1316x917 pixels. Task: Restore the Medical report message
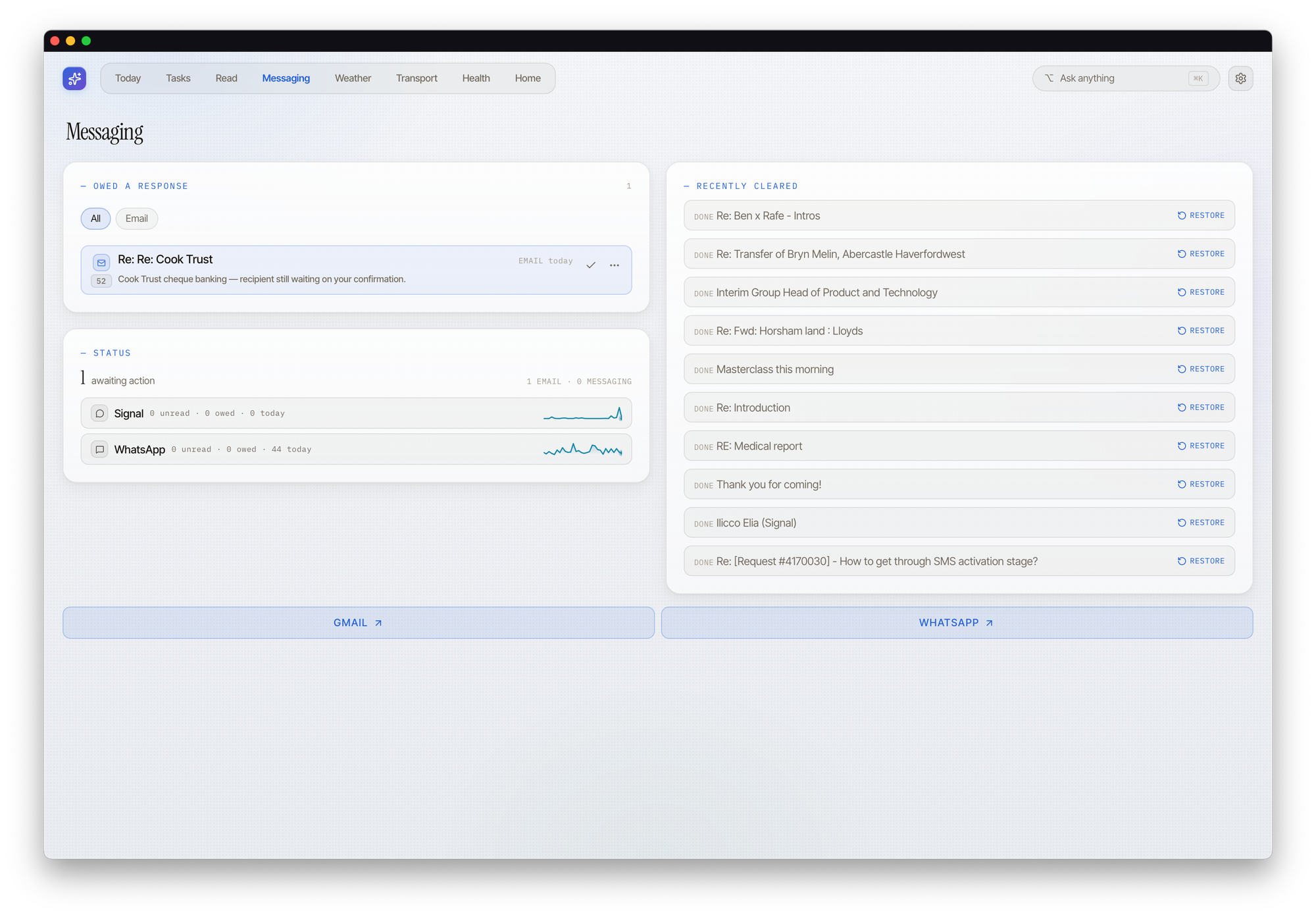tap(1201, 446)
